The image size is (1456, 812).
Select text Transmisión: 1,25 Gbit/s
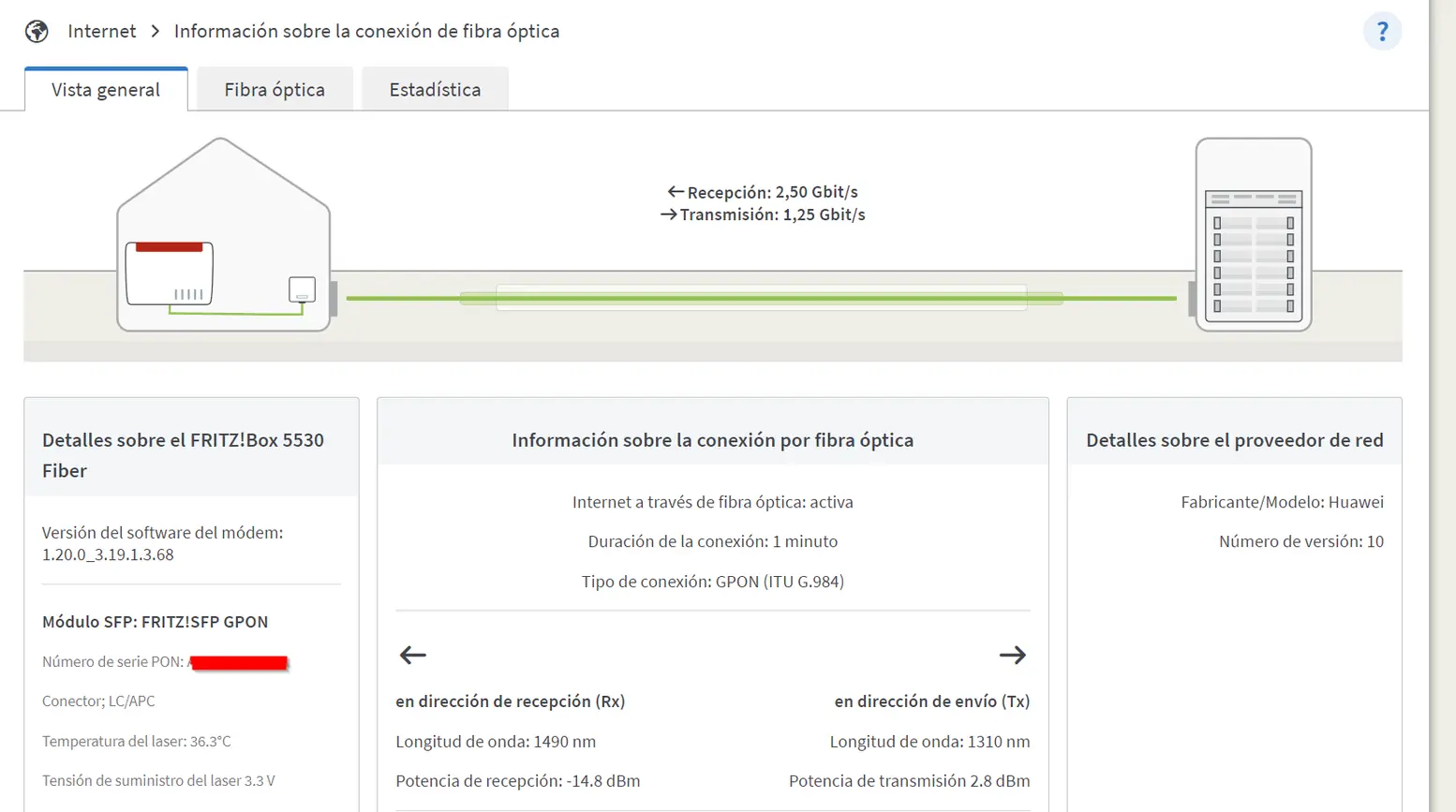tap(772, 214)
